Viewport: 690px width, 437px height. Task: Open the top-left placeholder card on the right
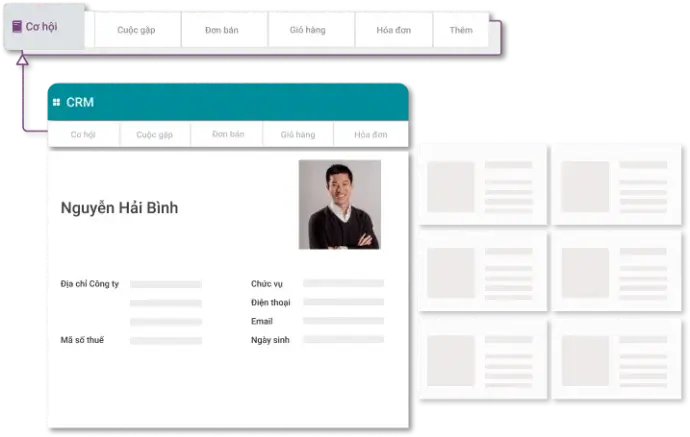482,185
